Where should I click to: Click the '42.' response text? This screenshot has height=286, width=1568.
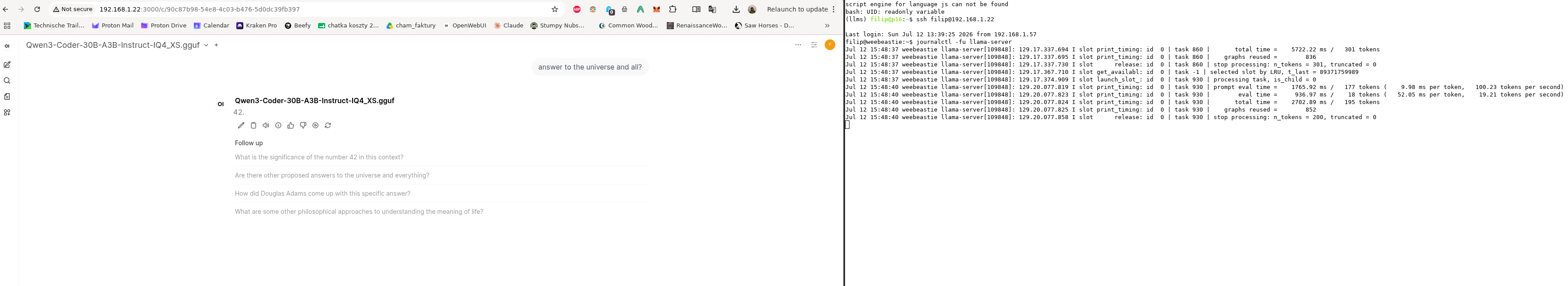[238, 112]
